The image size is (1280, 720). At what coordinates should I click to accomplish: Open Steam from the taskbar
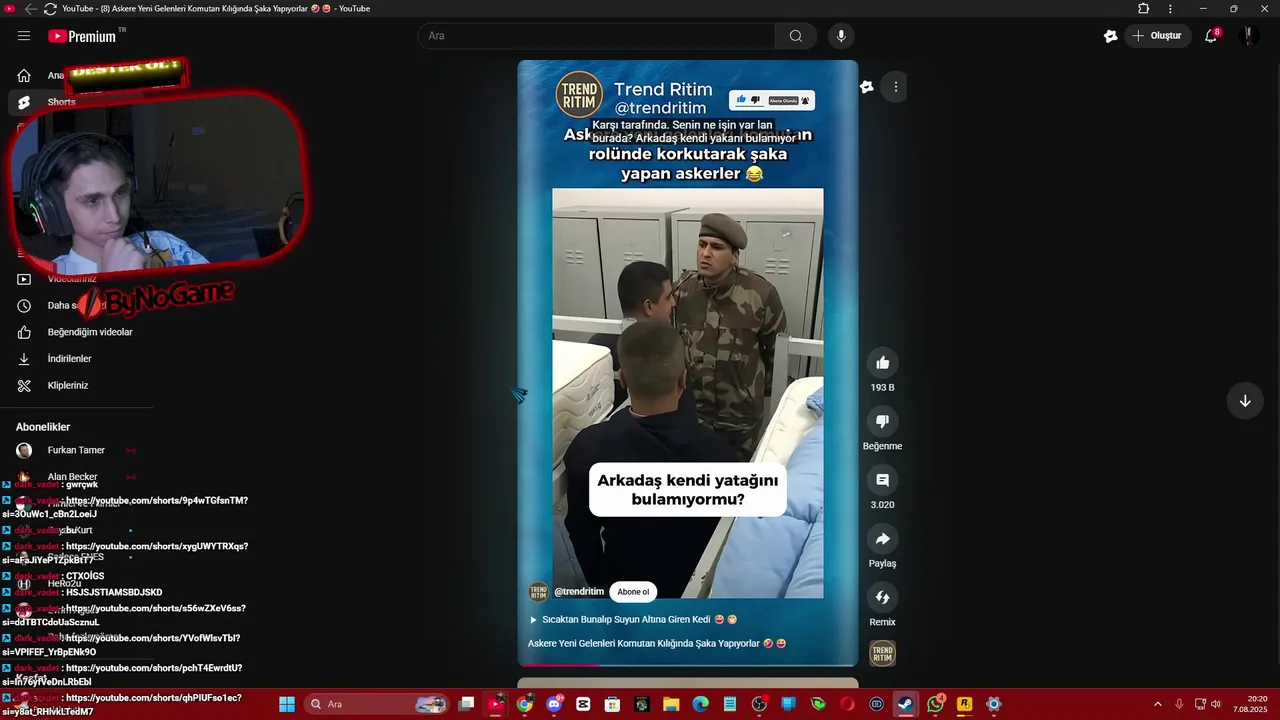point(906,704)
